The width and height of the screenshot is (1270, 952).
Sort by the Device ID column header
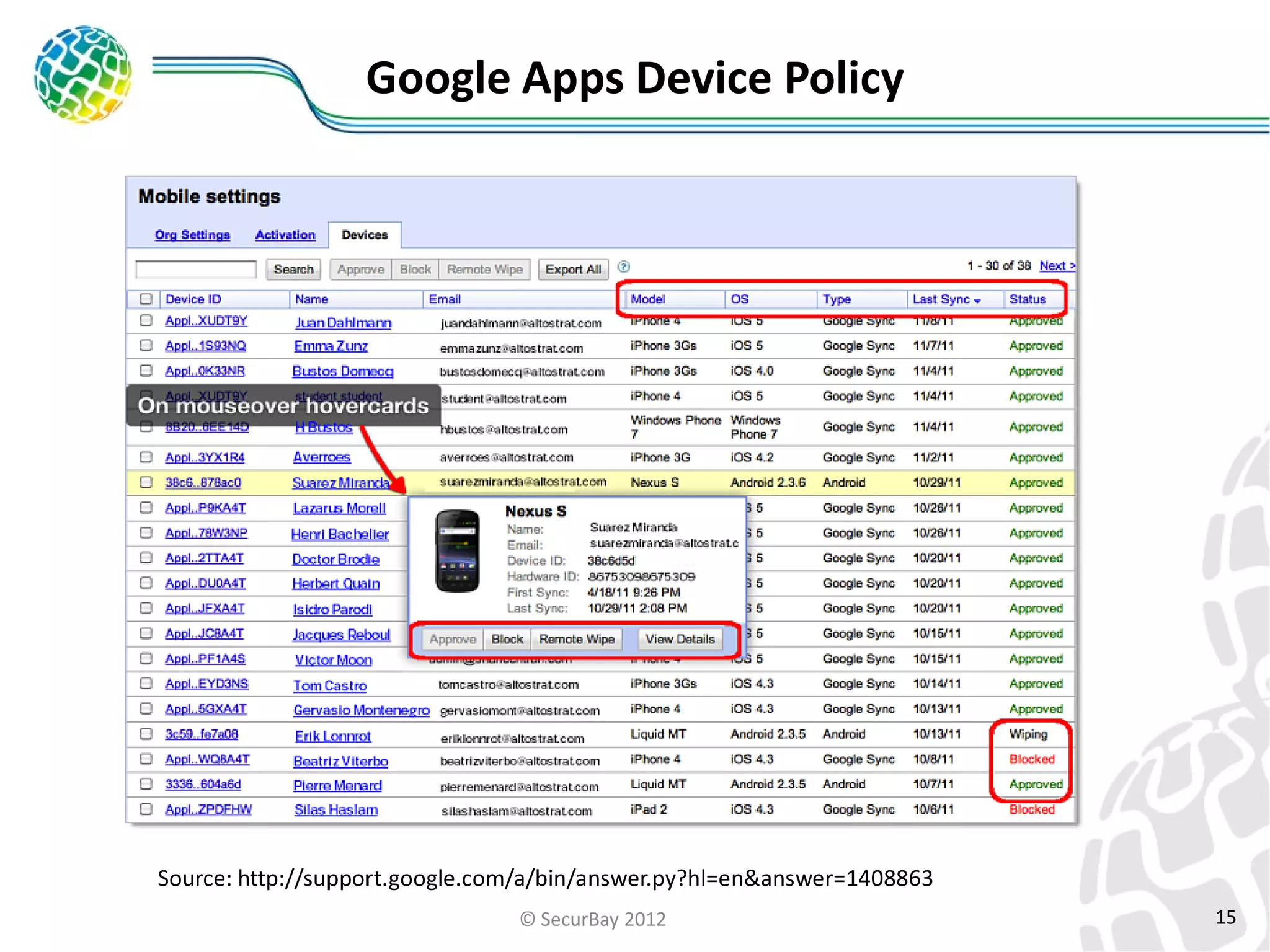(x=193, y=299)
